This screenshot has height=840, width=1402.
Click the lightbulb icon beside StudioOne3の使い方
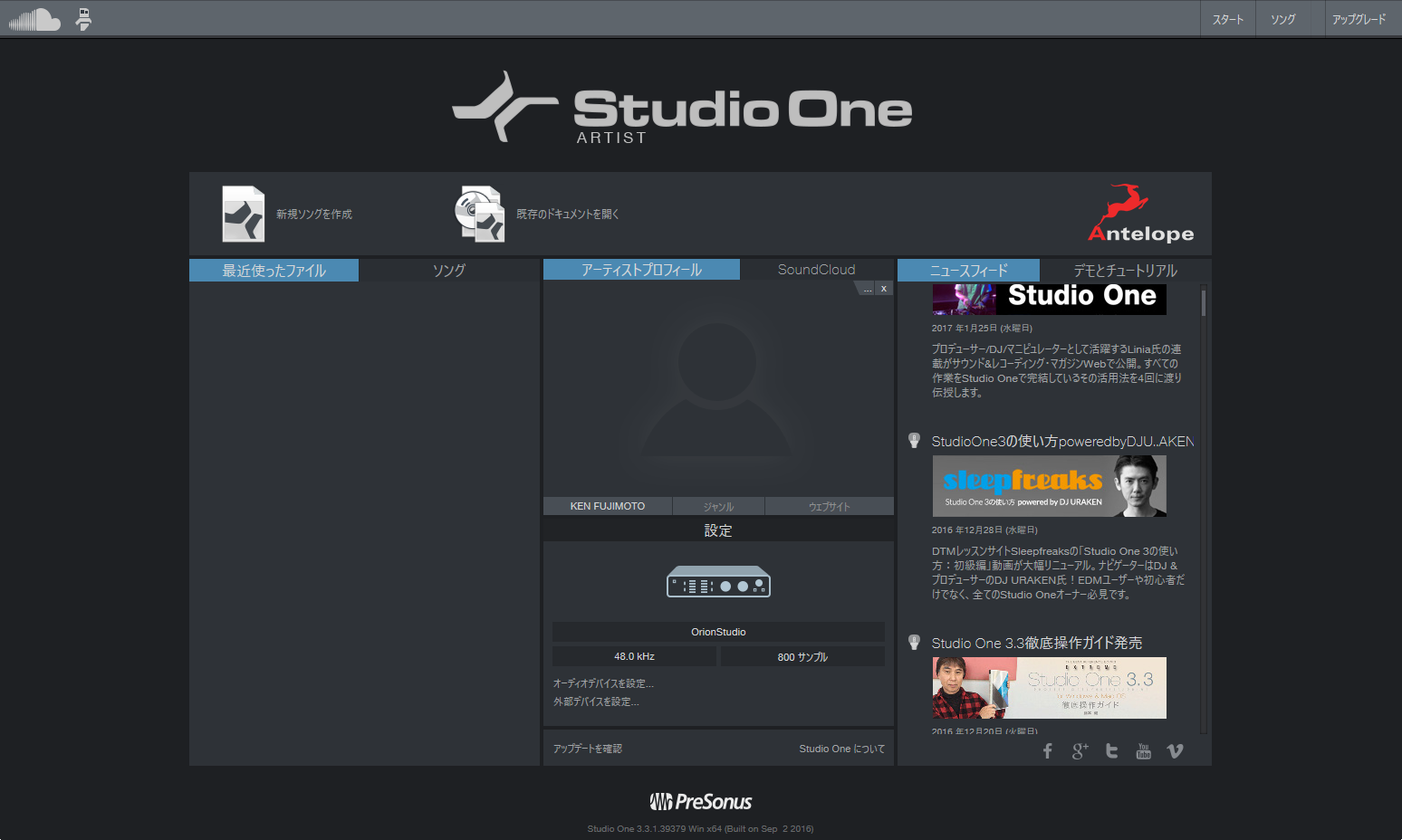[x=915, y=441]
